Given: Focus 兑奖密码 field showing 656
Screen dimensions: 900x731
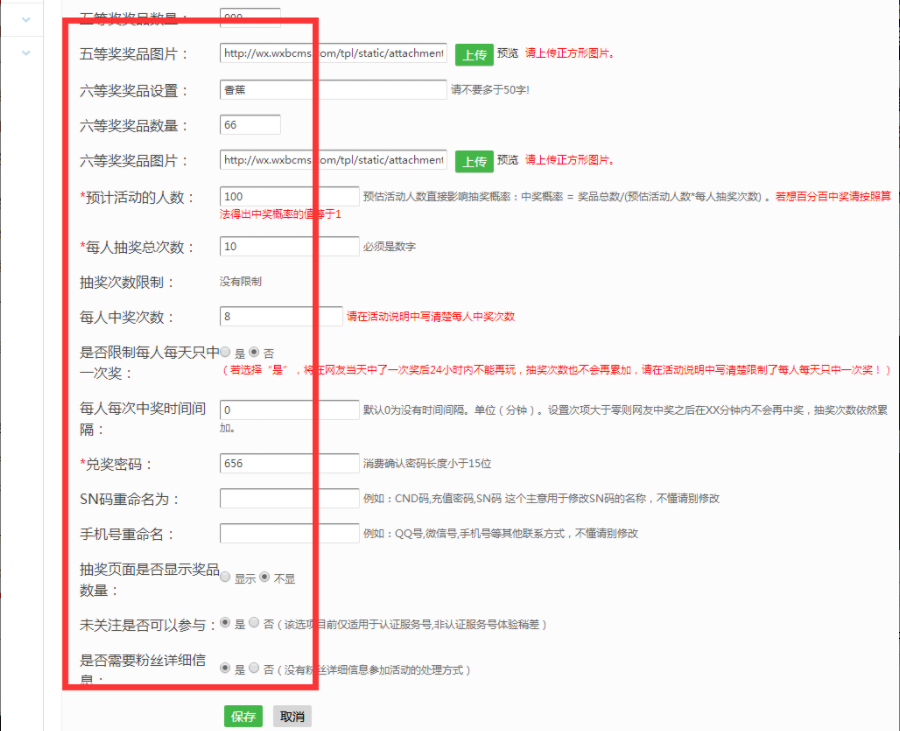Looking at the screenshot, I should (289, 463).
